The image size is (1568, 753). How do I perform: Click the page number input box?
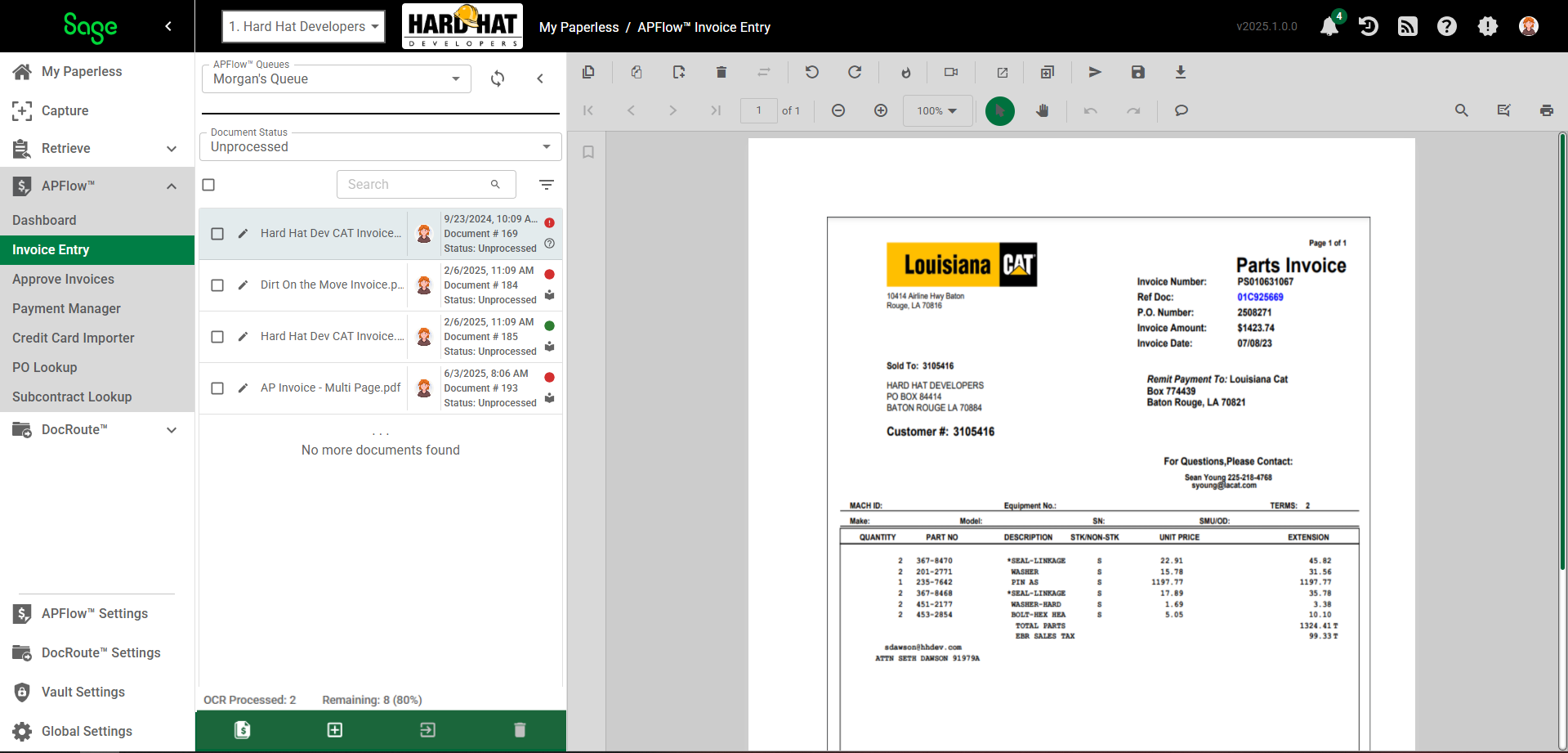(758, 110)
